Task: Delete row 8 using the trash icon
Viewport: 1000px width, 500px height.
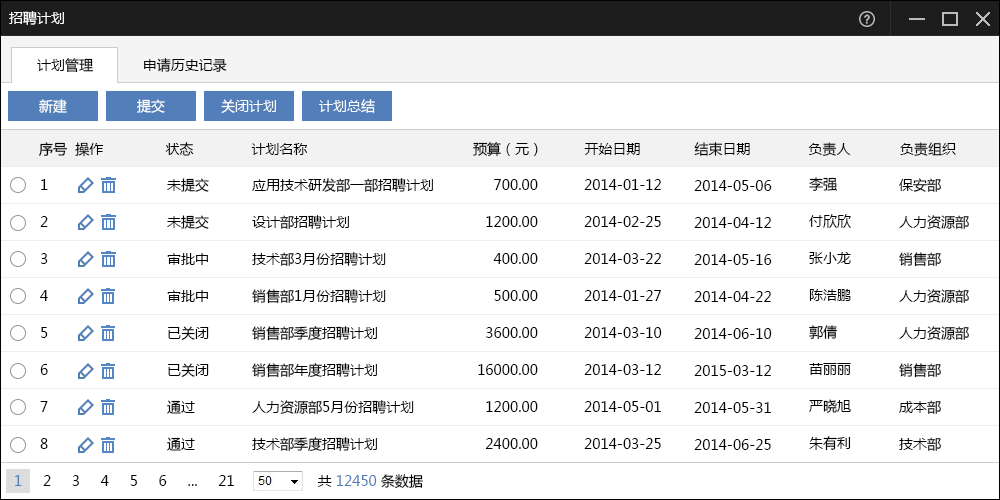Action: click(x=108, y=444)
